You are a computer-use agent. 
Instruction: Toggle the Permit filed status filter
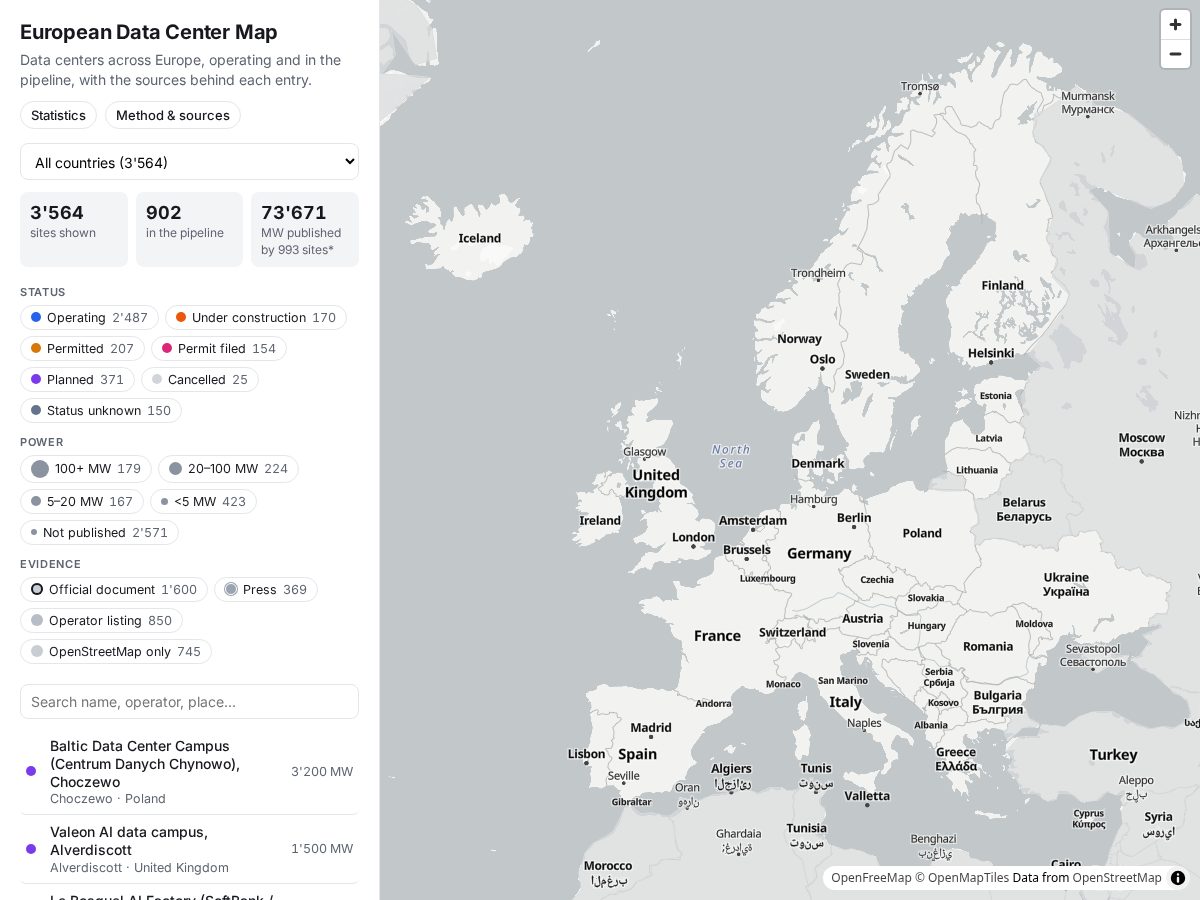(x=219, y=349)
